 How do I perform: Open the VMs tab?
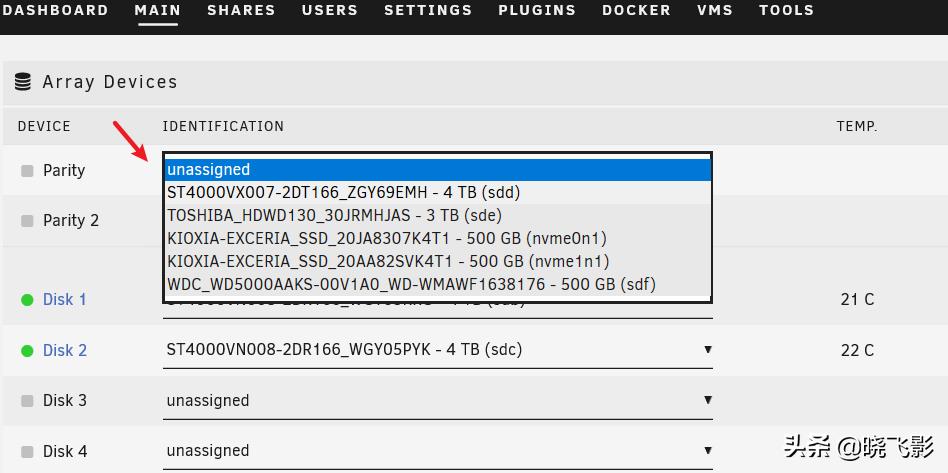(x=715, y=10)
